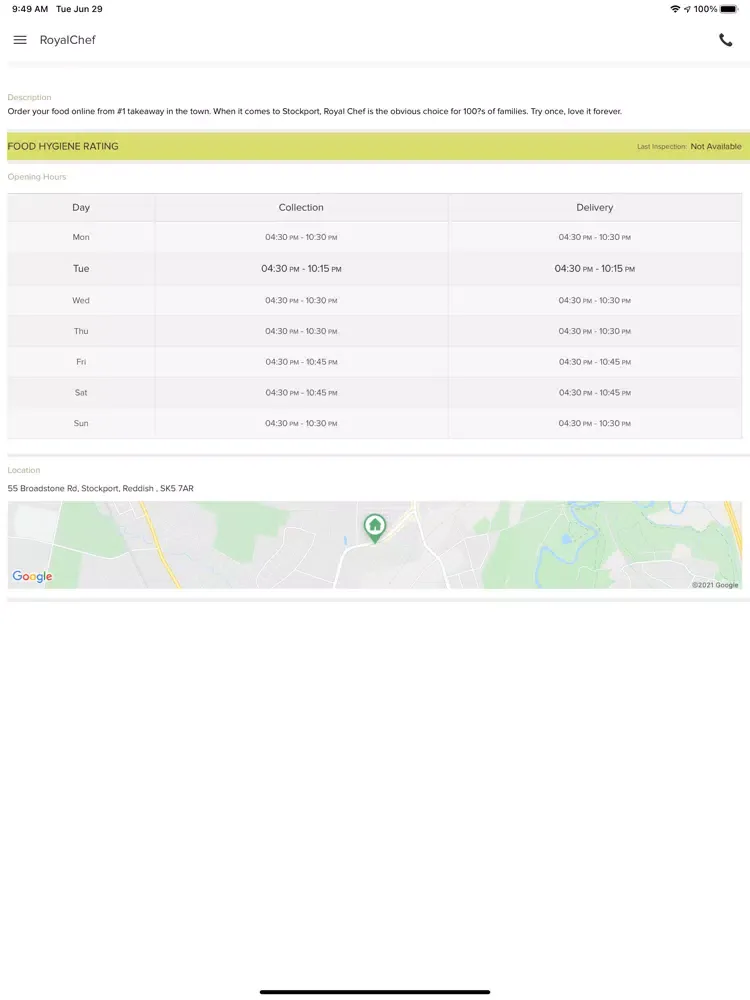Image resolution: width=750 pixels, height=1000 pixels.
Task: Check the Wi-Fi status icon
Action: (675, 9)
